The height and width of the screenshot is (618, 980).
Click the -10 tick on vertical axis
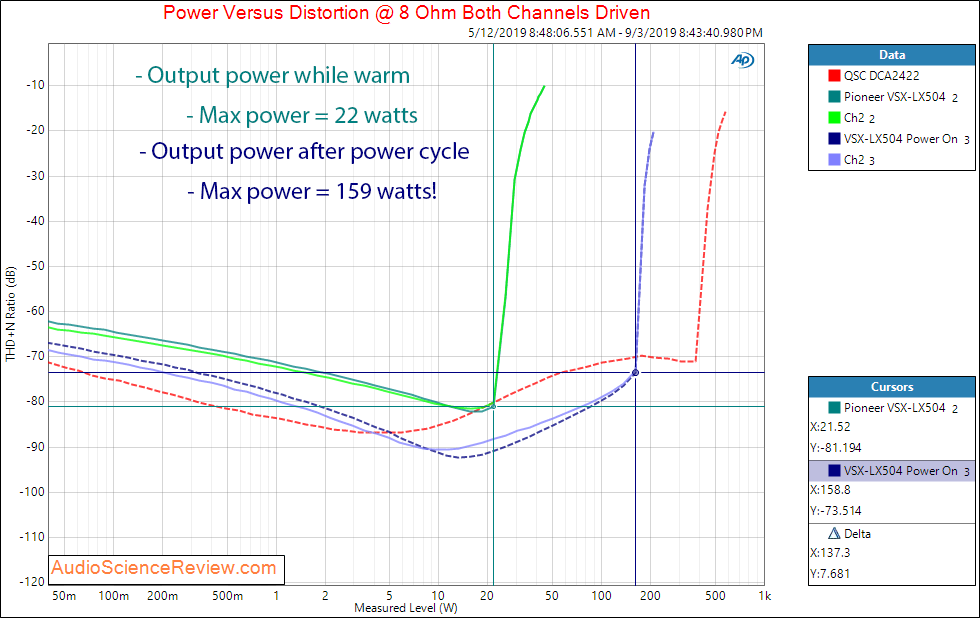(x=34, y=85)
